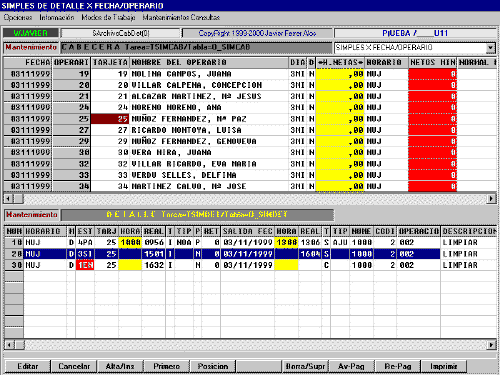Click the yellow salida hora cell 1300
The height and width of the screenshot is (375, 500).
pyautogui.click(x=286, y=242)
